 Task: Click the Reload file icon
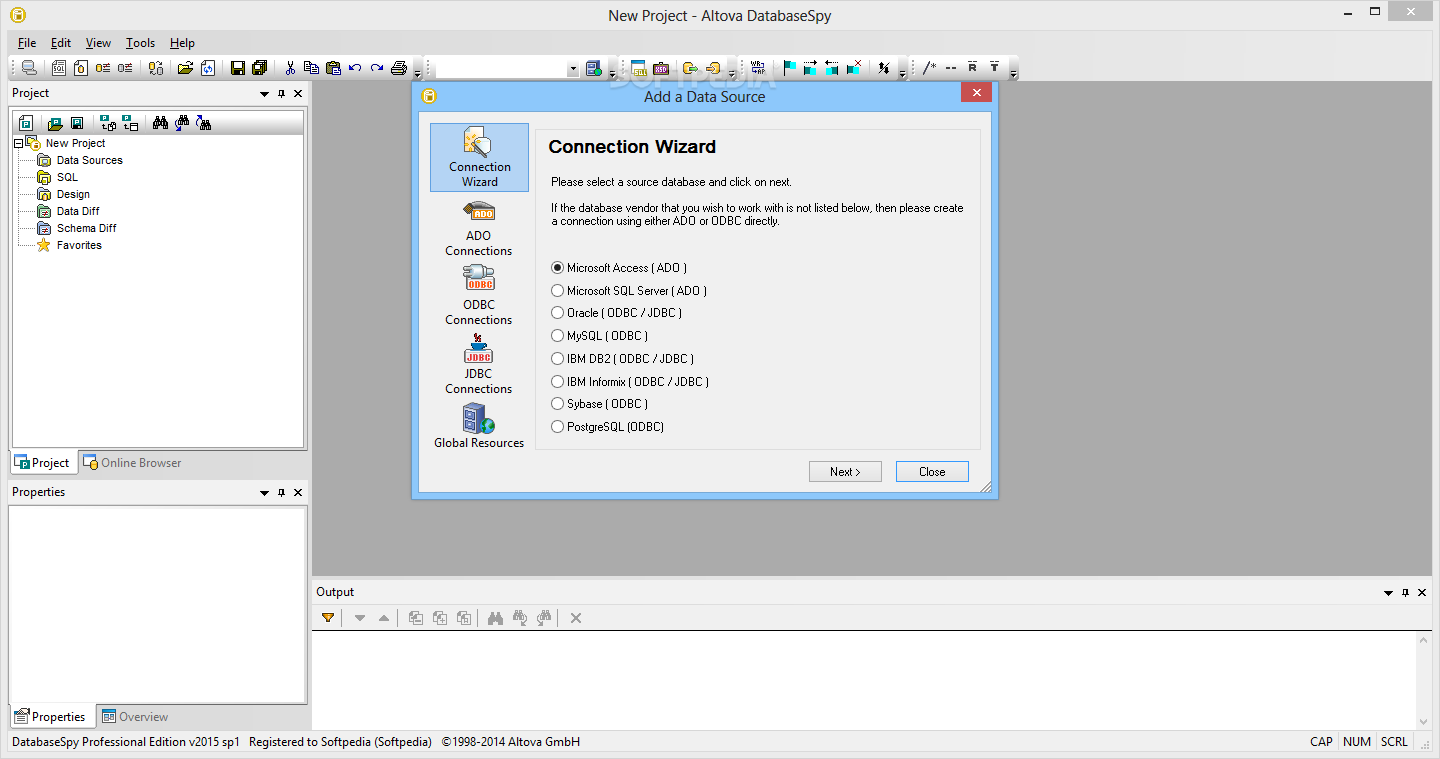point(208,68)
